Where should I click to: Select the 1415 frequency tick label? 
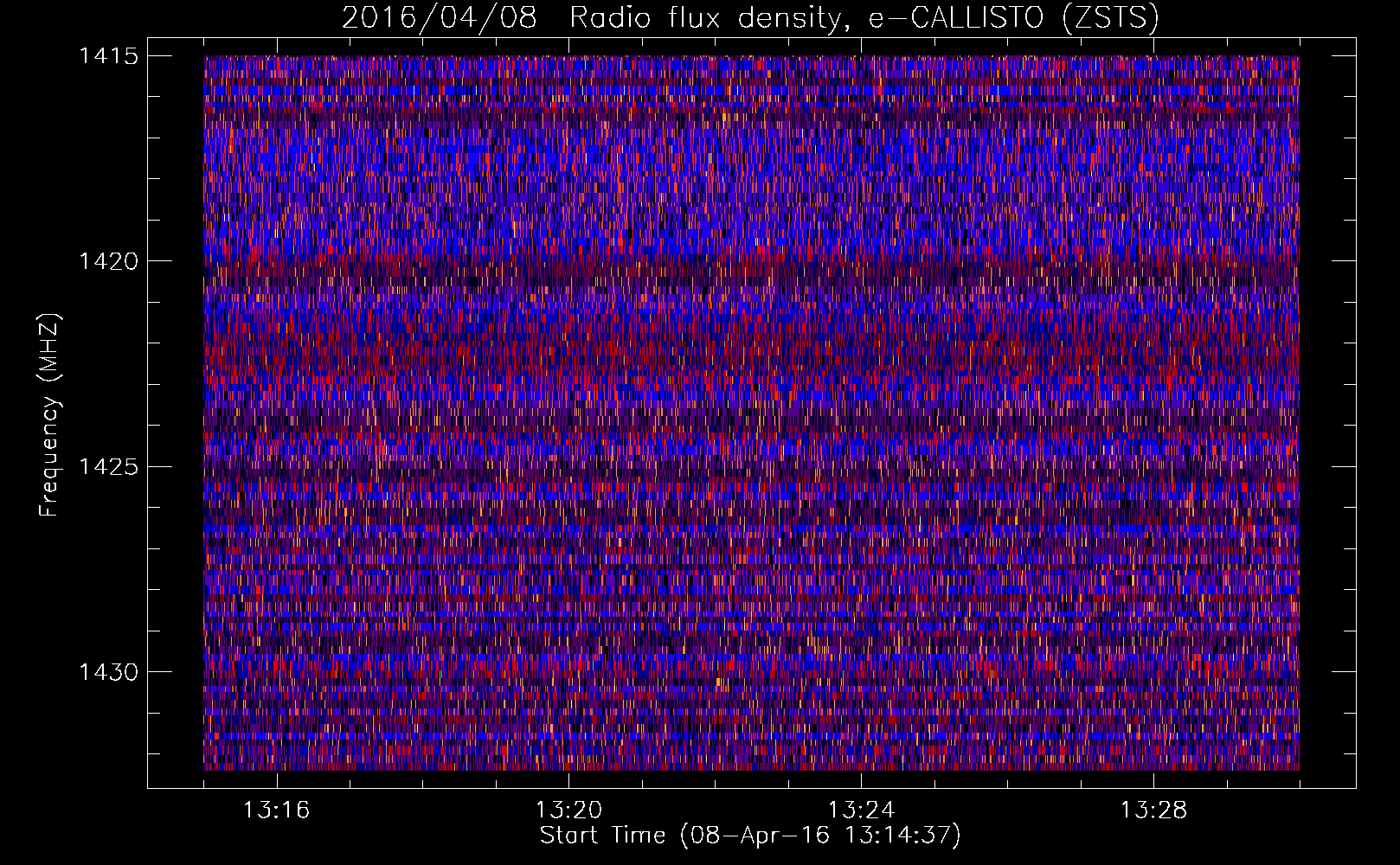[108, 56]
